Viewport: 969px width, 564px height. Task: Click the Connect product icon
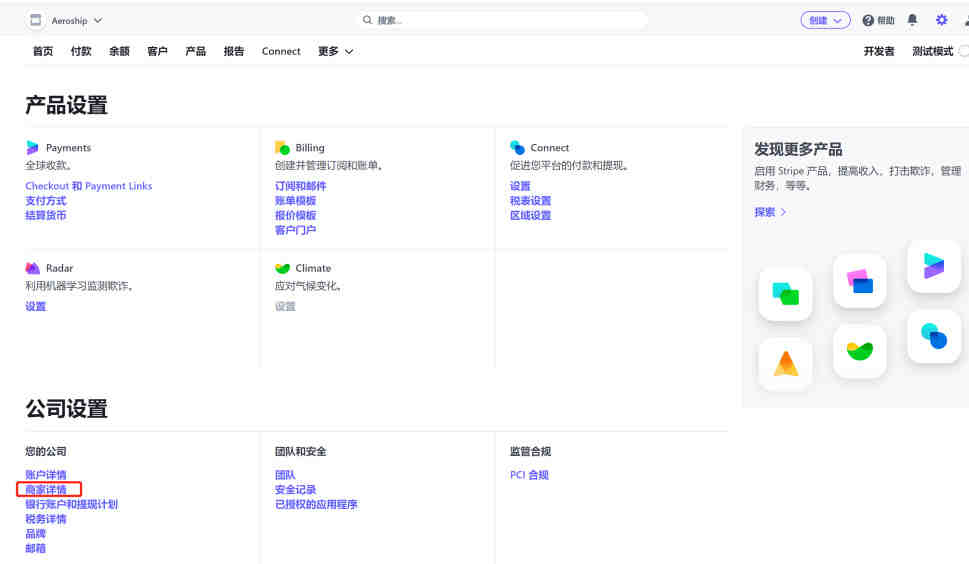(517, 148)
